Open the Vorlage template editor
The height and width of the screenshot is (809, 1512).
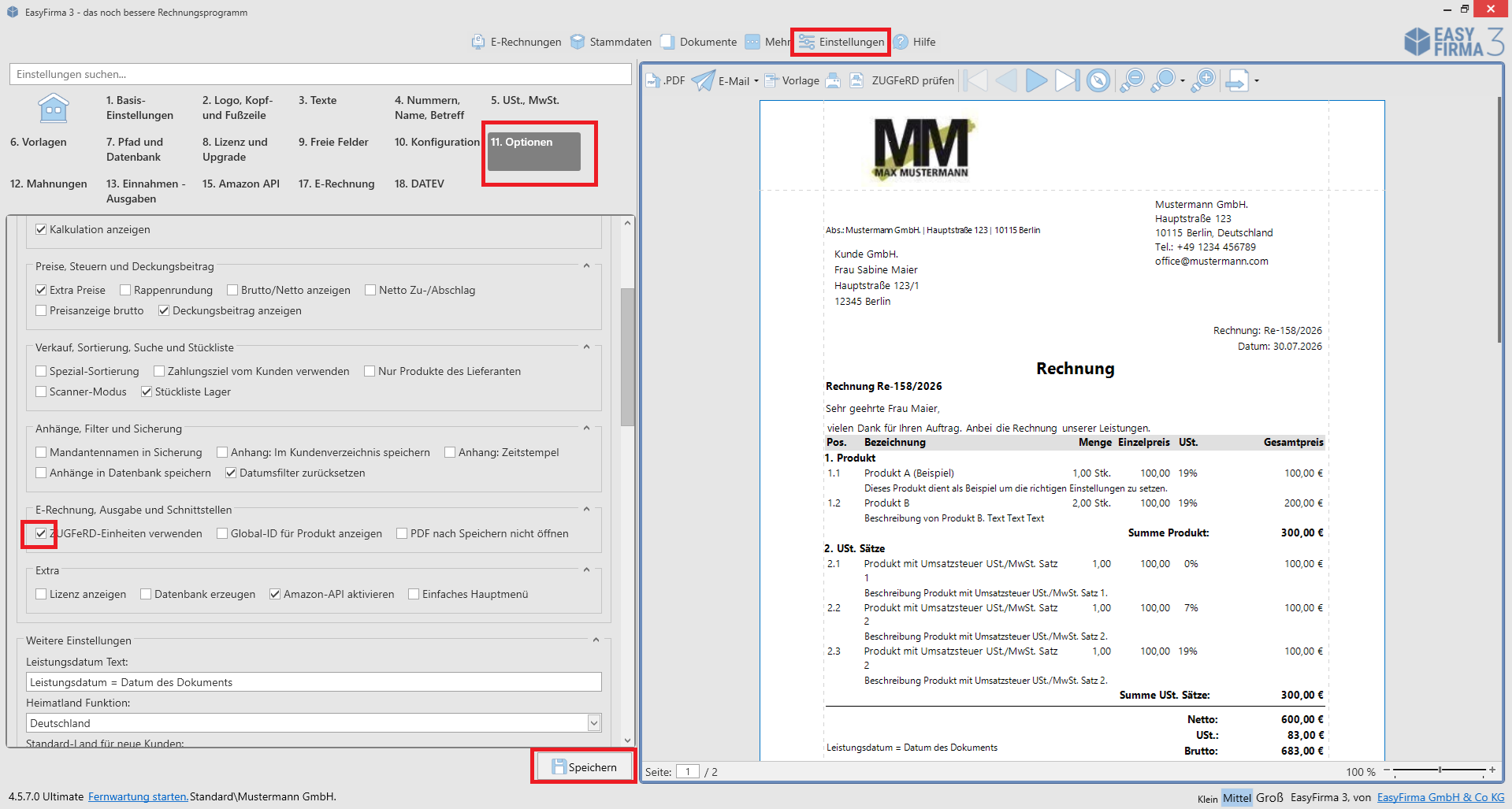coord(792,80)
